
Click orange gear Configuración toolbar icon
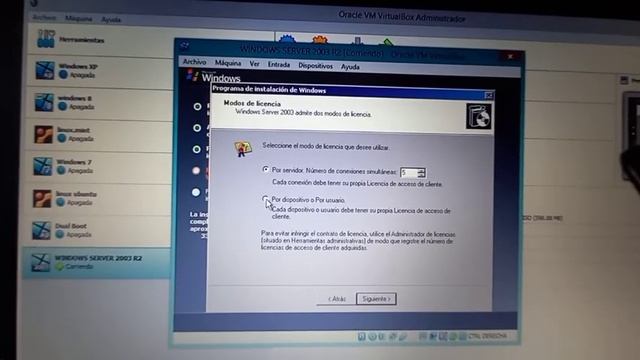pyautogui.click(x=320, y=40)
